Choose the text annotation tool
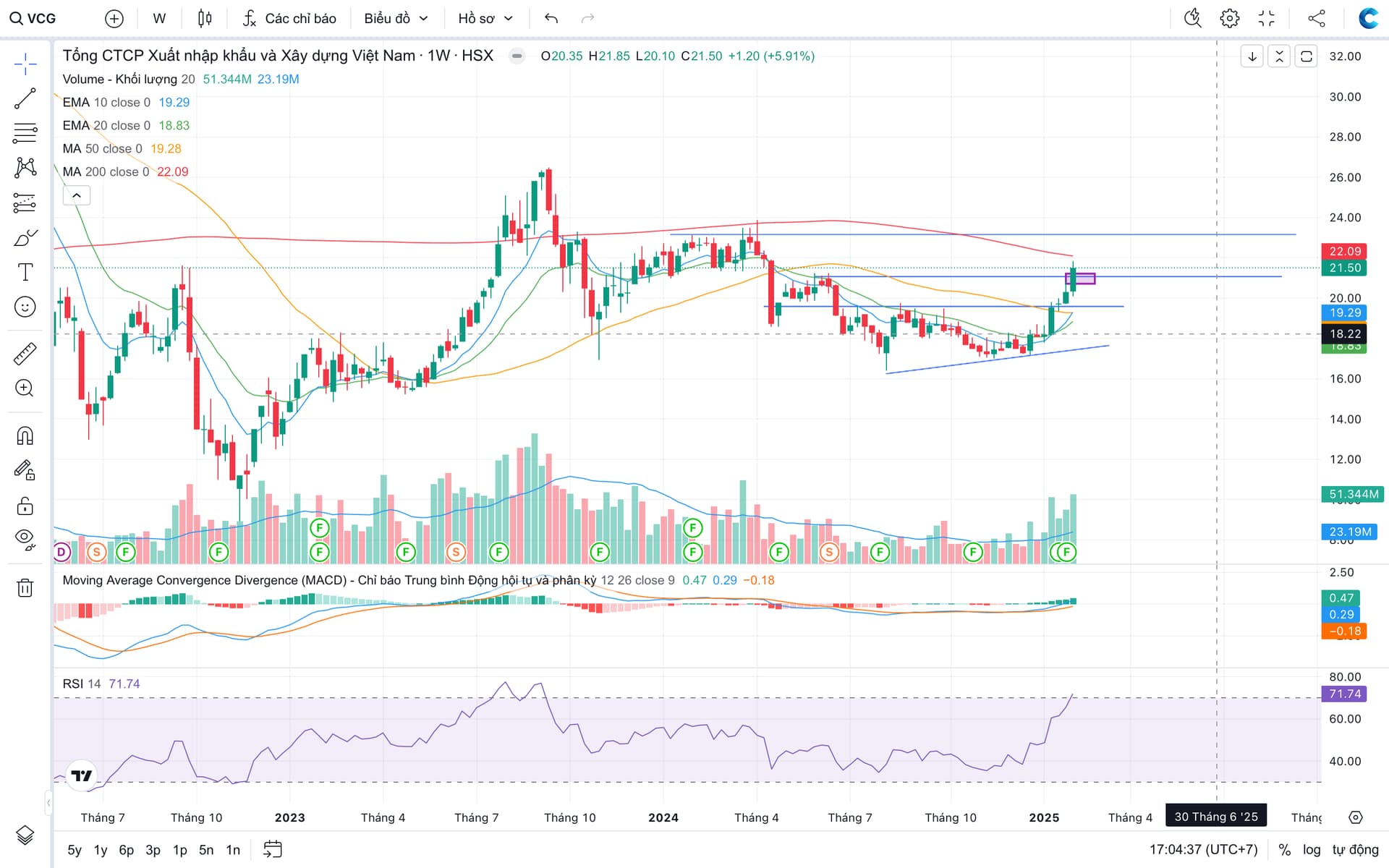 tap(25, 272)
